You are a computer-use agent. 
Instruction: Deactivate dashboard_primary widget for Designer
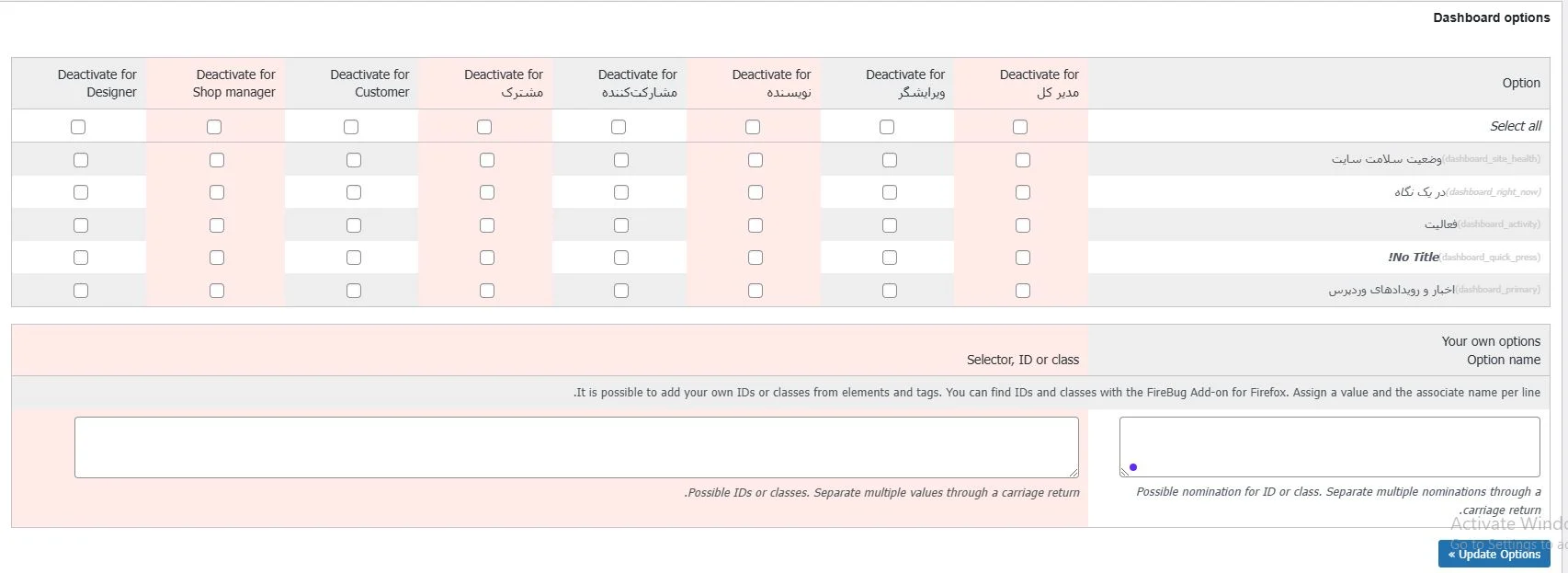coord(80,290)
